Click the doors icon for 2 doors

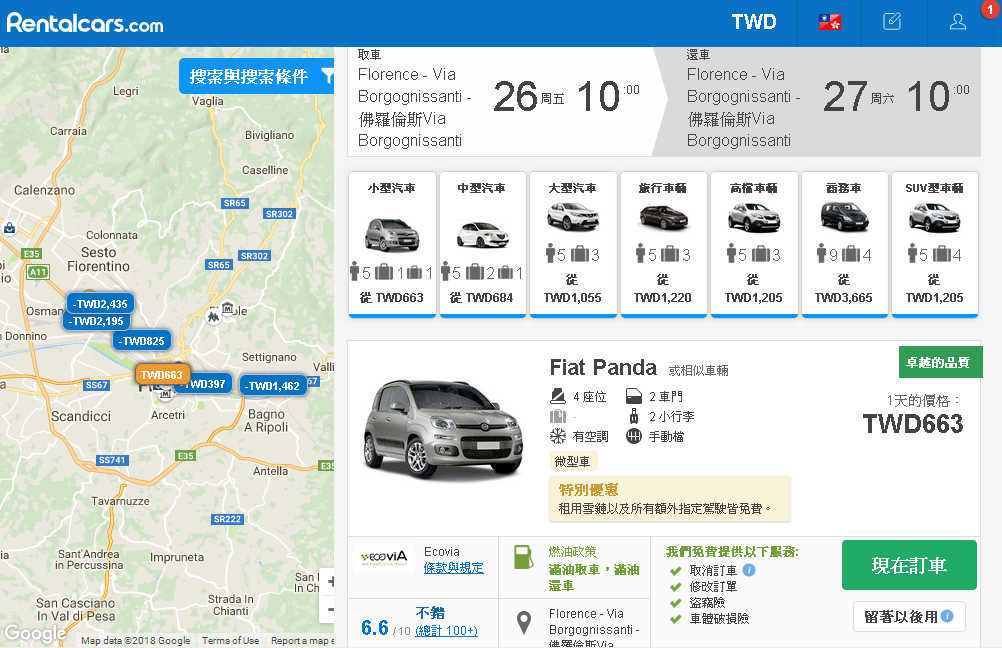633,397
